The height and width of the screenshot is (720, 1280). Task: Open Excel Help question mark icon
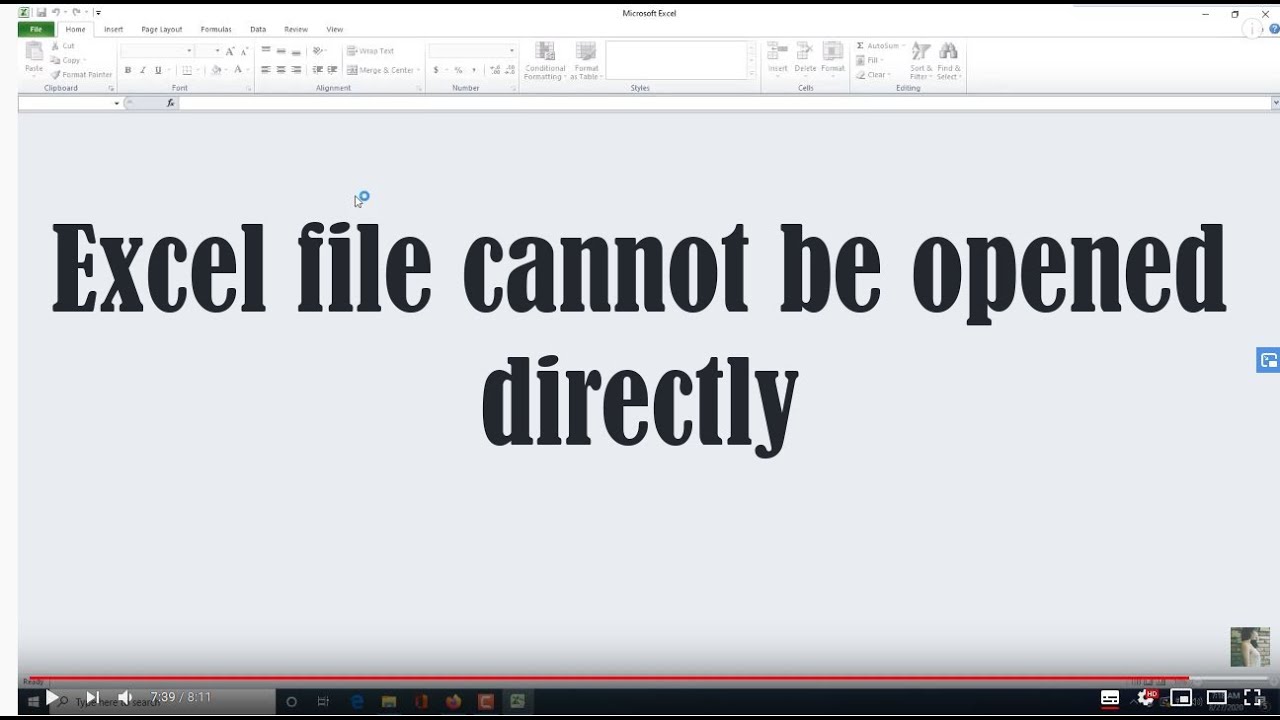pos(1274,29)
